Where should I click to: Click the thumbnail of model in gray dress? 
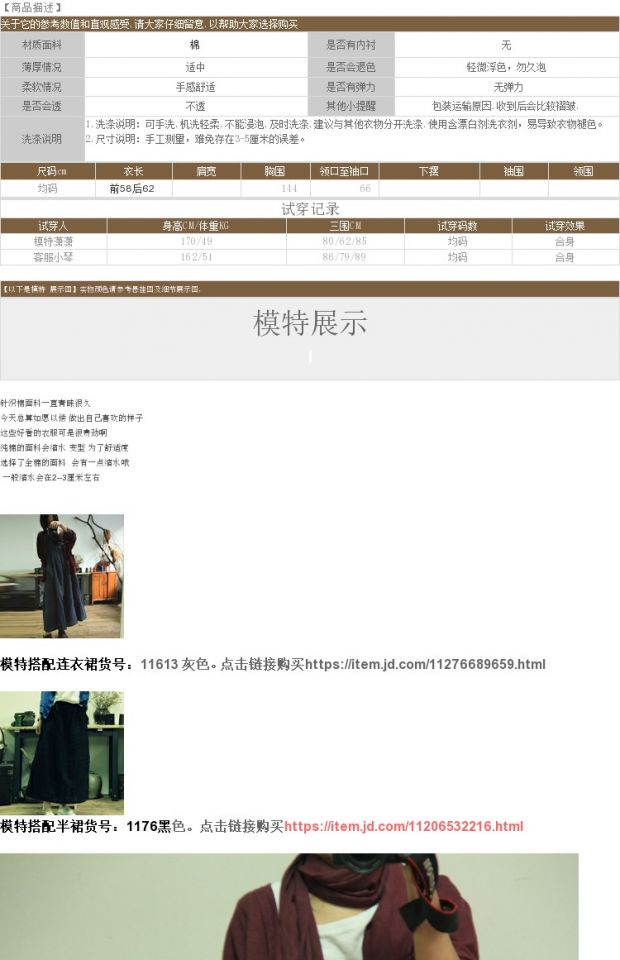(x=62, y=576)
